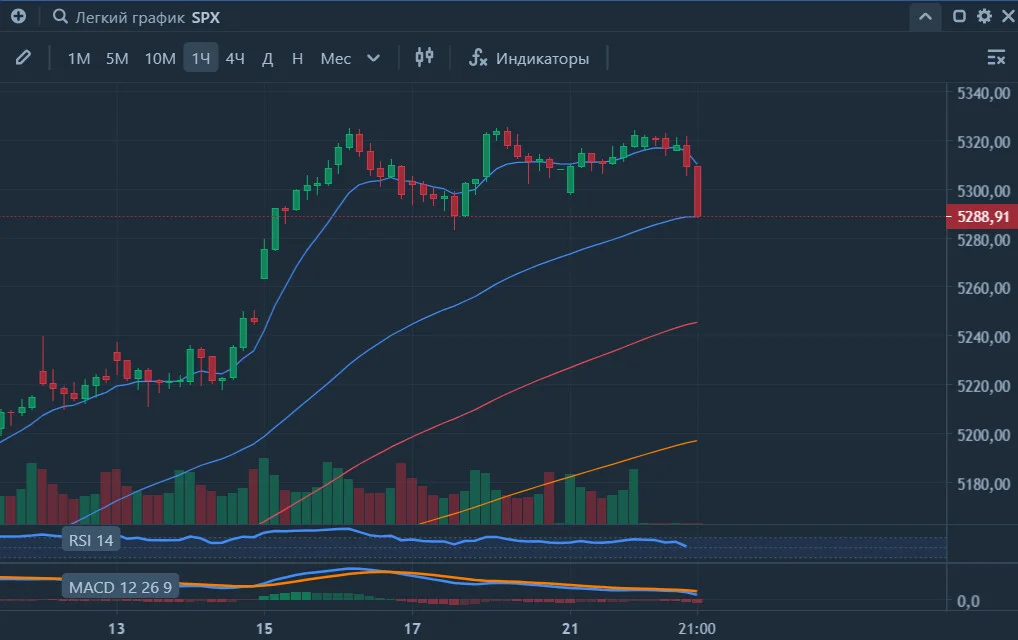Viewport: 1018px width, 640px height.
Task: Click the MACD 12 26 9 indicator label
Action: click(x=120, y=587)
